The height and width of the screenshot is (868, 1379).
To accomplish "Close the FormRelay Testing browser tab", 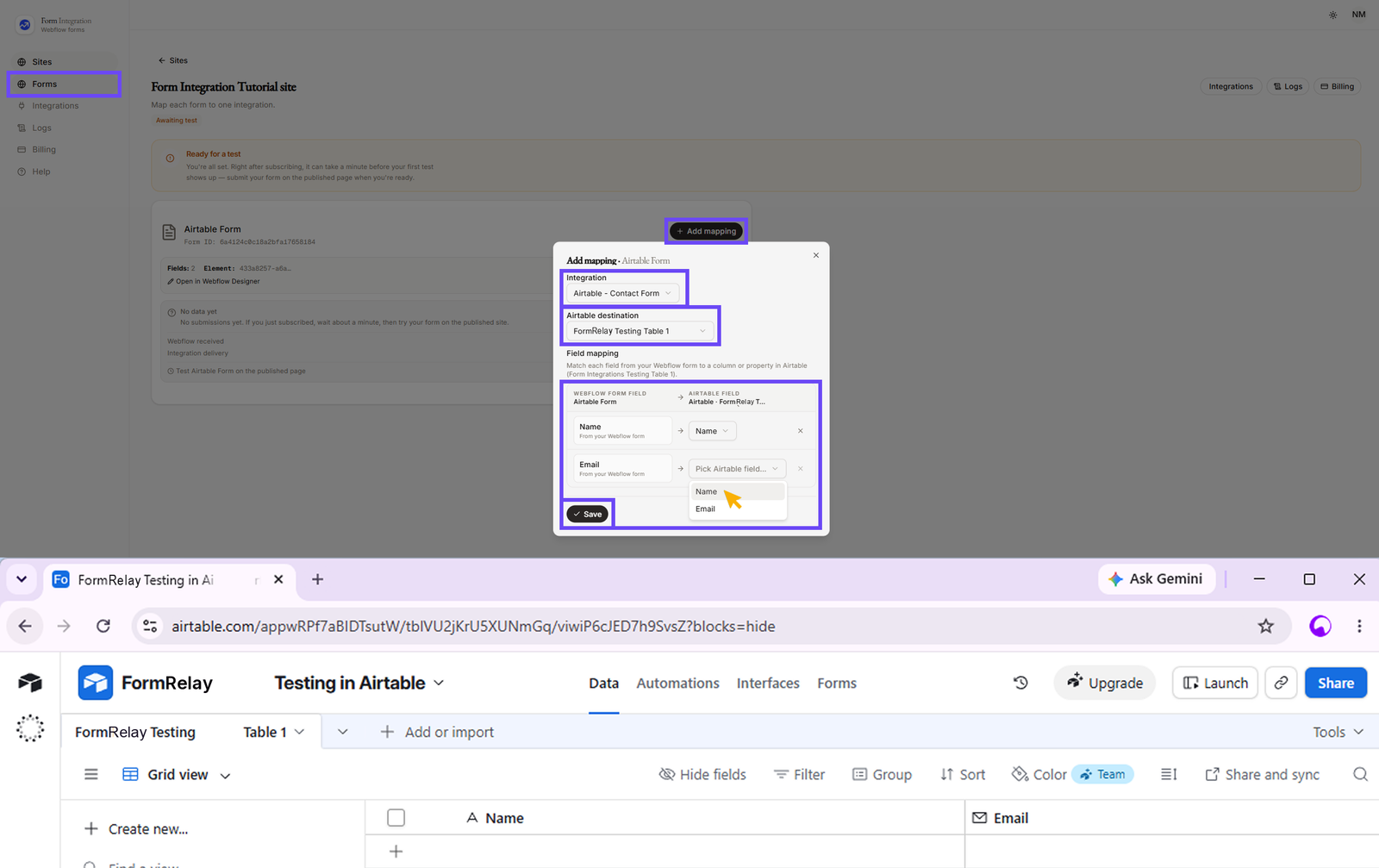I will 278,579.
